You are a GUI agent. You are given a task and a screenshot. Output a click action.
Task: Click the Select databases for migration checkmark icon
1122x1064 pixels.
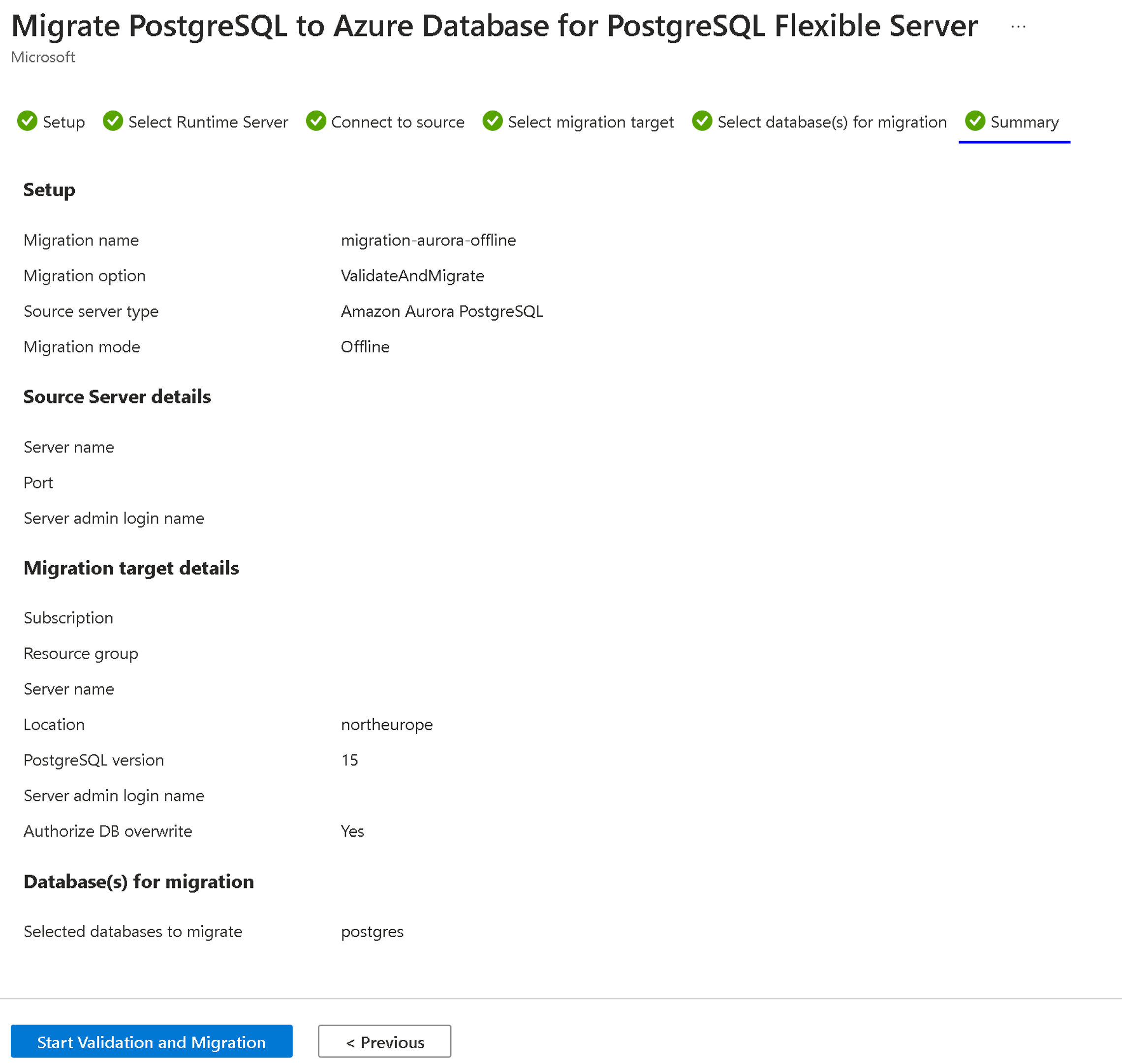(704, 121)
